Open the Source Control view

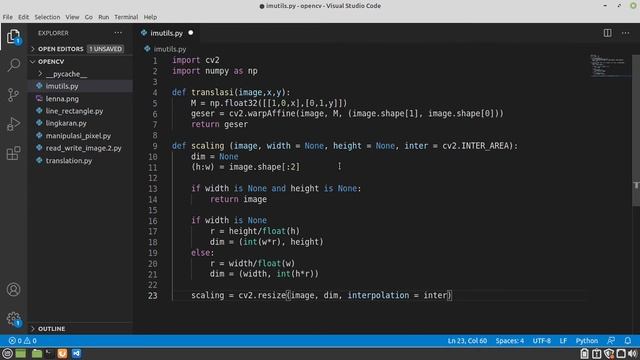pyautogui.click(x=13, y=95)
